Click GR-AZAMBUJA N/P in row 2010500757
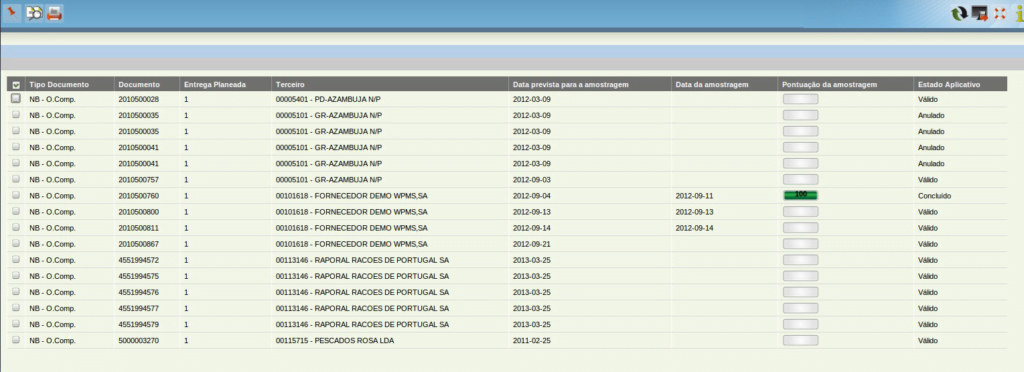 [x=328, y=179]
